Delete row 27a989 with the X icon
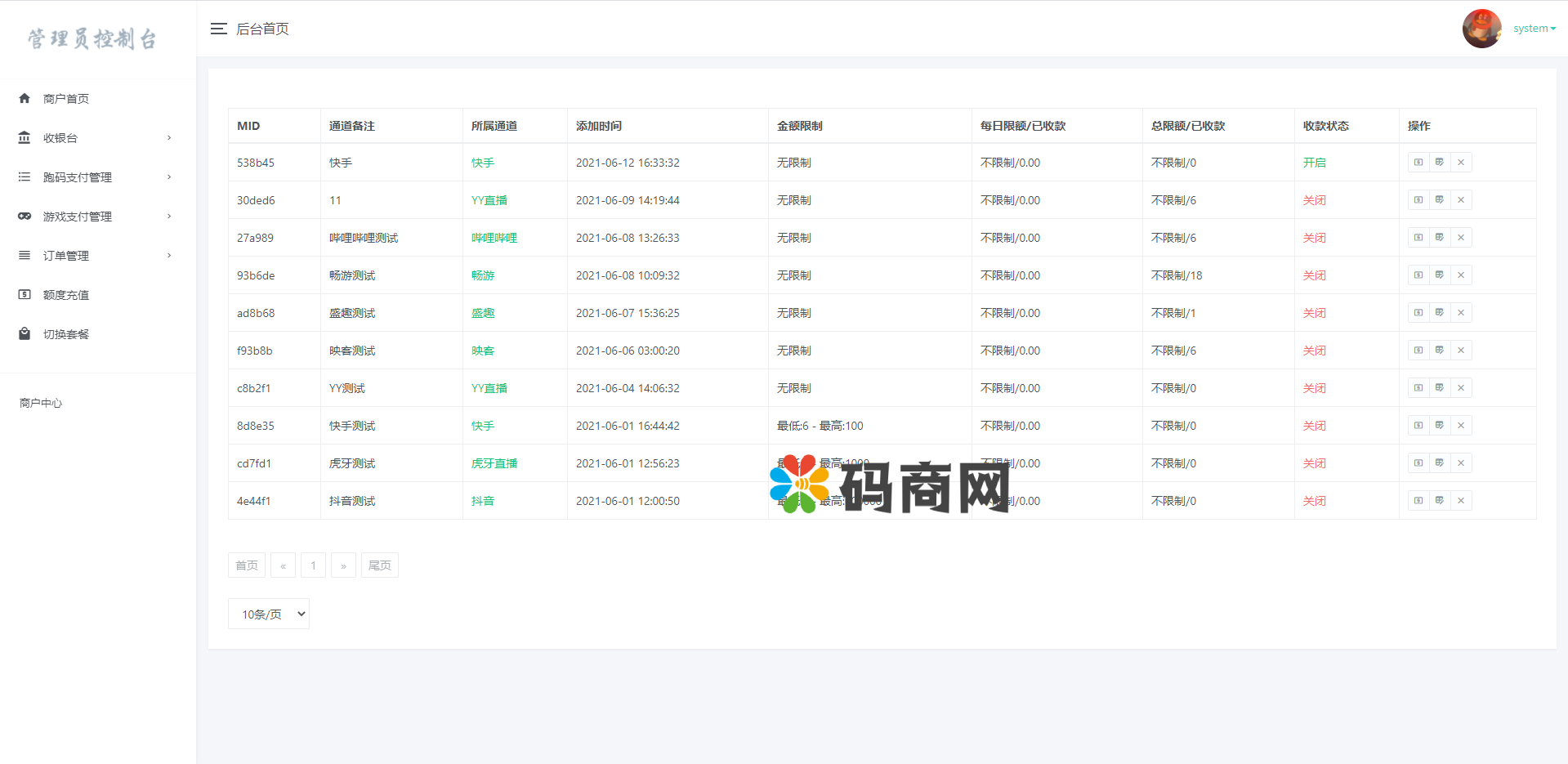The image size is (1568, 764). point(1461,238)
